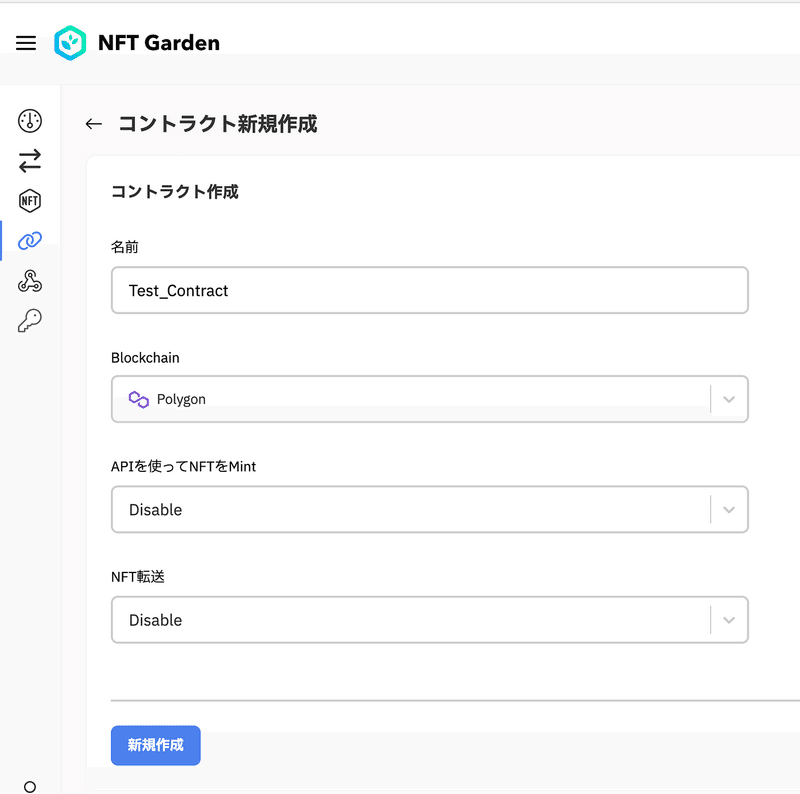Expand the Blockchain dropdown chevron
Image resolution: width=800 pixels, height=794 pixels.
tap(729, 399)
